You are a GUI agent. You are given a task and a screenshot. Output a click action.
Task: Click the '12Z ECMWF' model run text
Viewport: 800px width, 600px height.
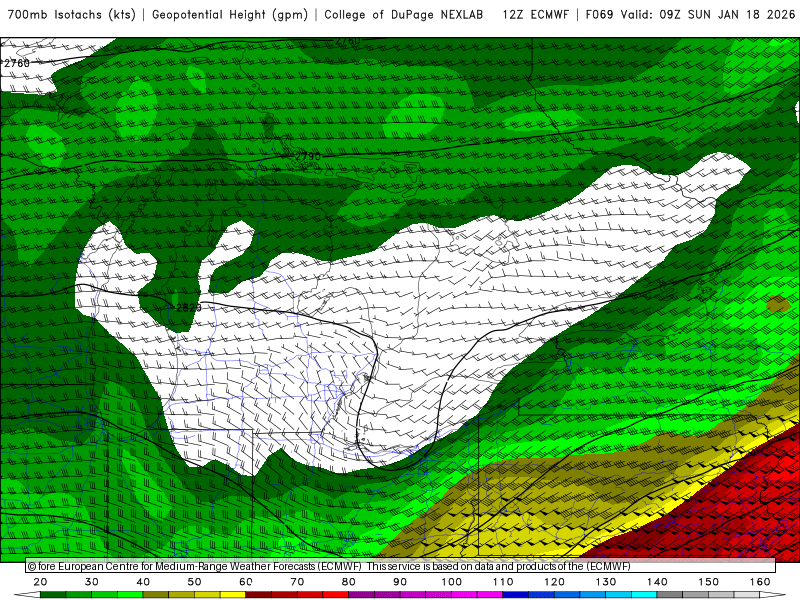click(535, 14)
